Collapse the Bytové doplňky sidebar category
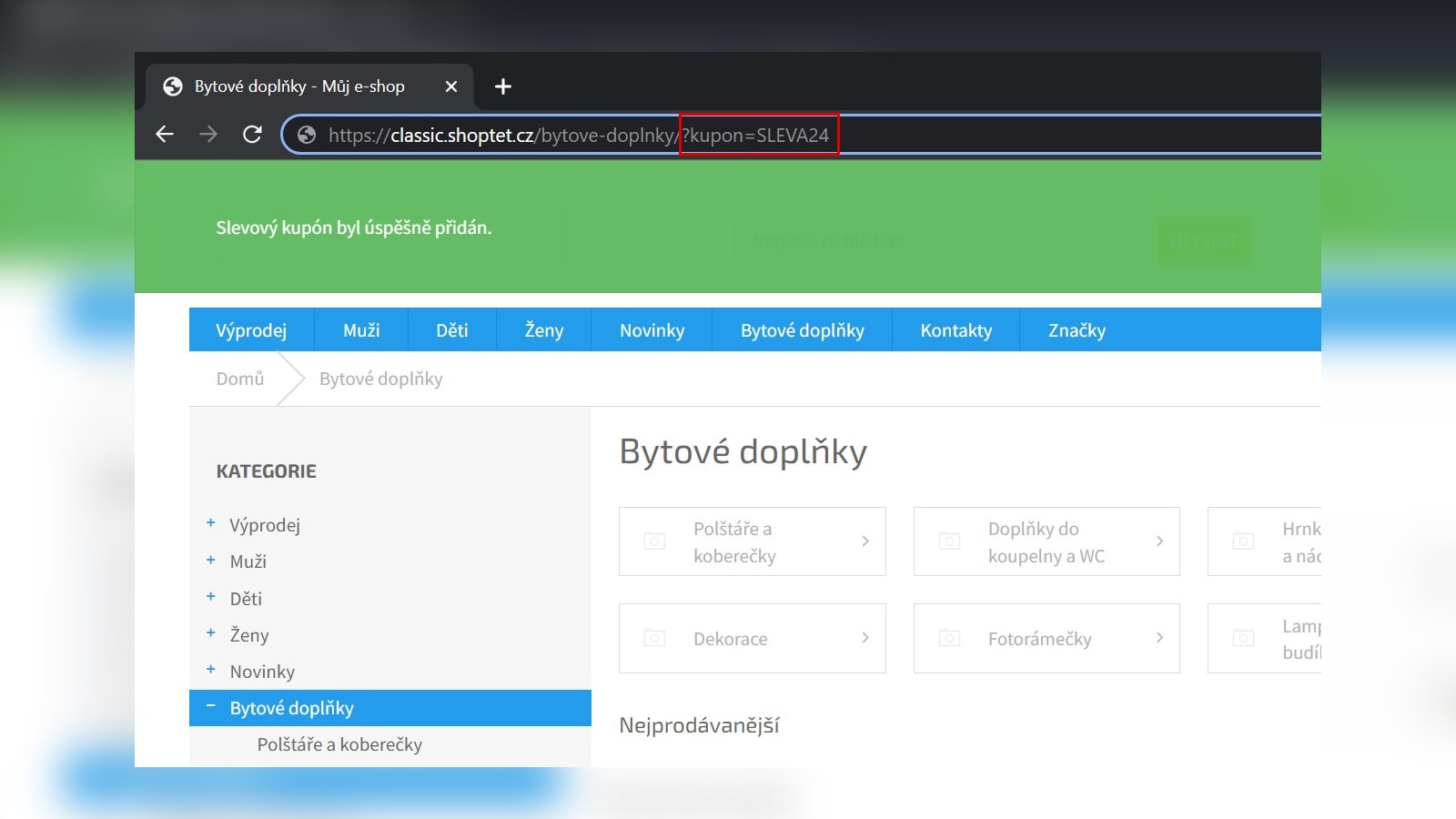 211,706
